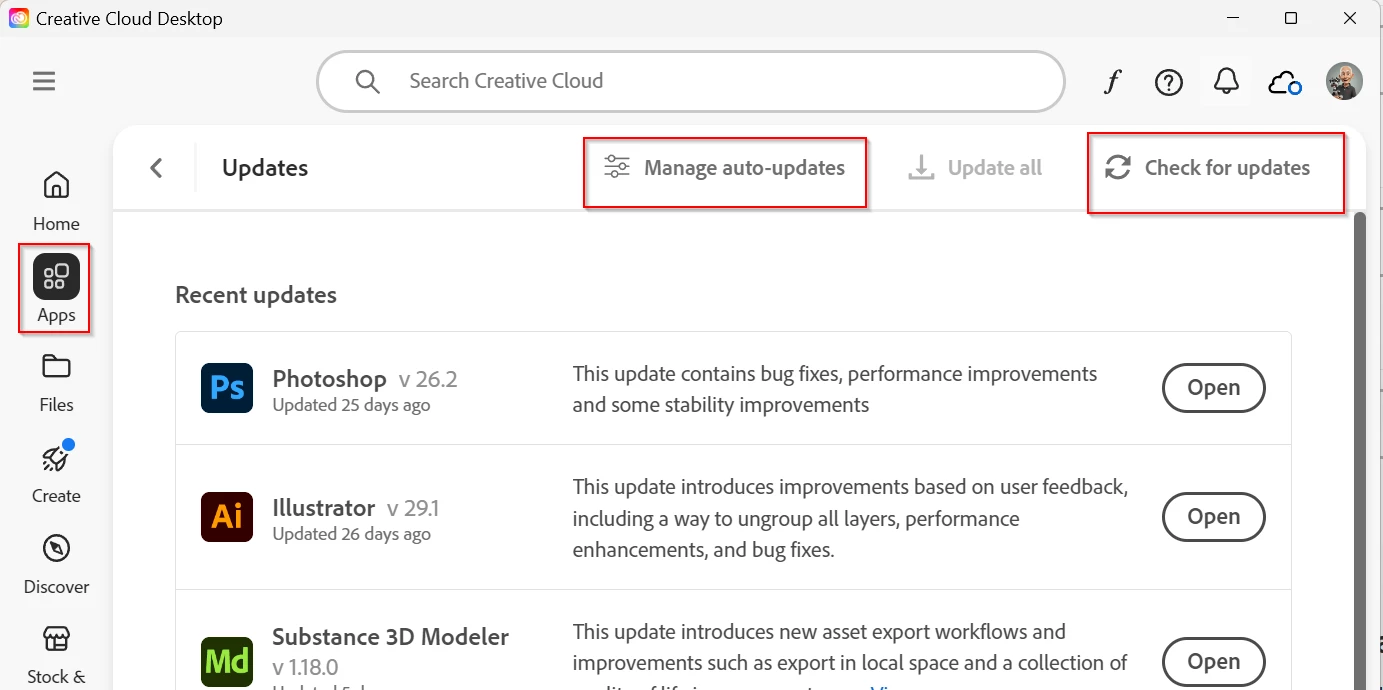1383x690 pixels.
Task: Click the Illustrator name text
Action: pyautogui.click(x=323, y=508)
